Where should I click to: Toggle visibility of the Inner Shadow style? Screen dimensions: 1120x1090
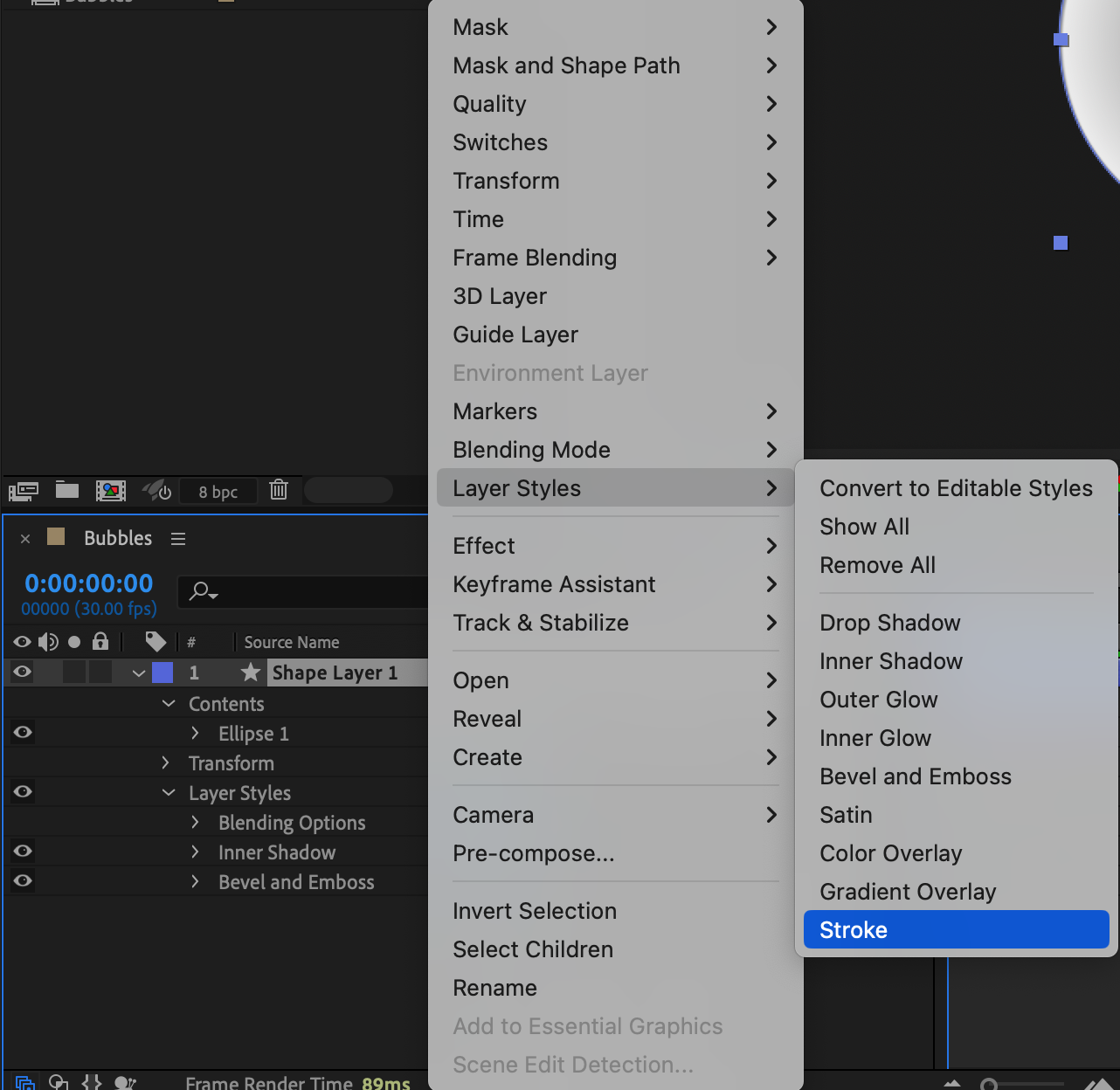click(x=23, y=852)
